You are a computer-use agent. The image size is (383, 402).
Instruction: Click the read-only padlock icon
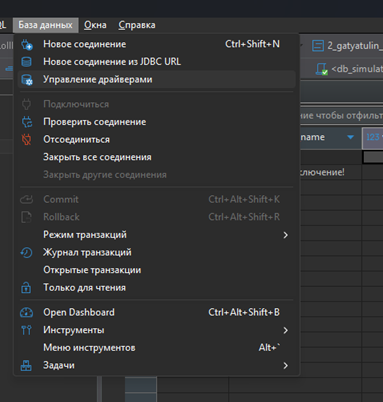tap(26, 287)
